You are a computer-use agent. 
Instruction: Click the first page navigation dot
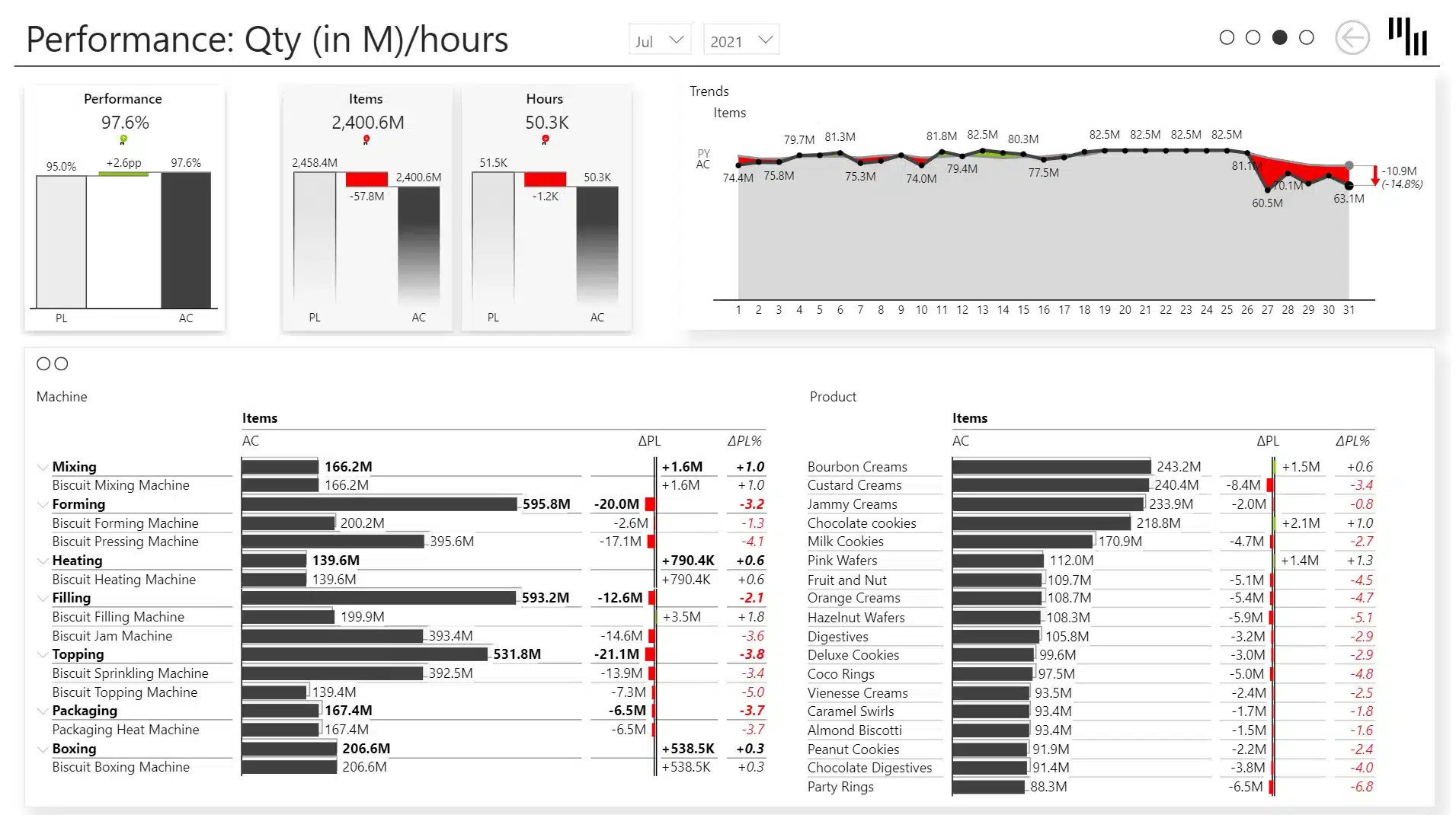[1227, 37]
